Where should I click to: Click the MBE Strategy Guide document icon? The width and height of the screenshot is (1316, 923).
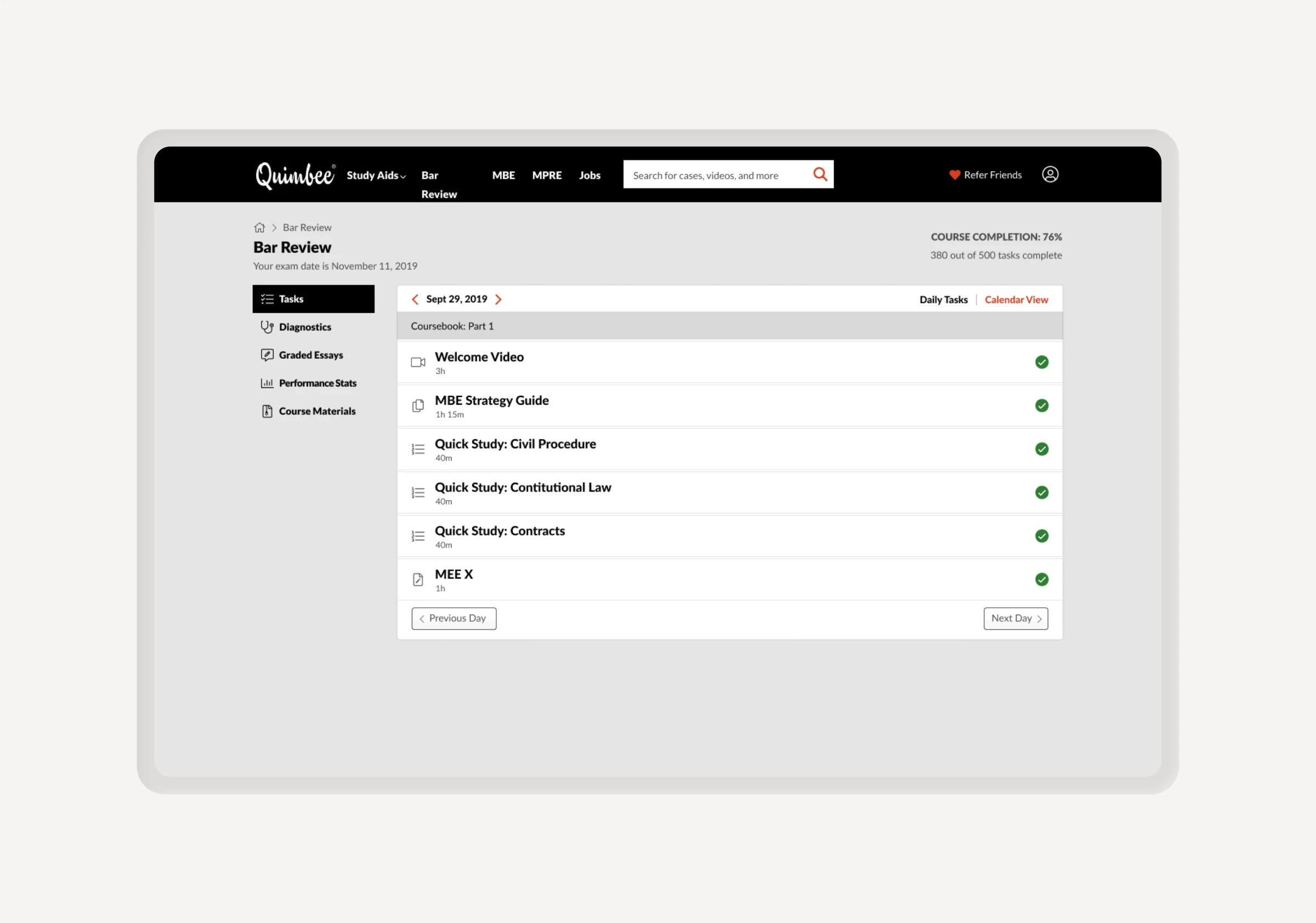click(x=418, y=406)
